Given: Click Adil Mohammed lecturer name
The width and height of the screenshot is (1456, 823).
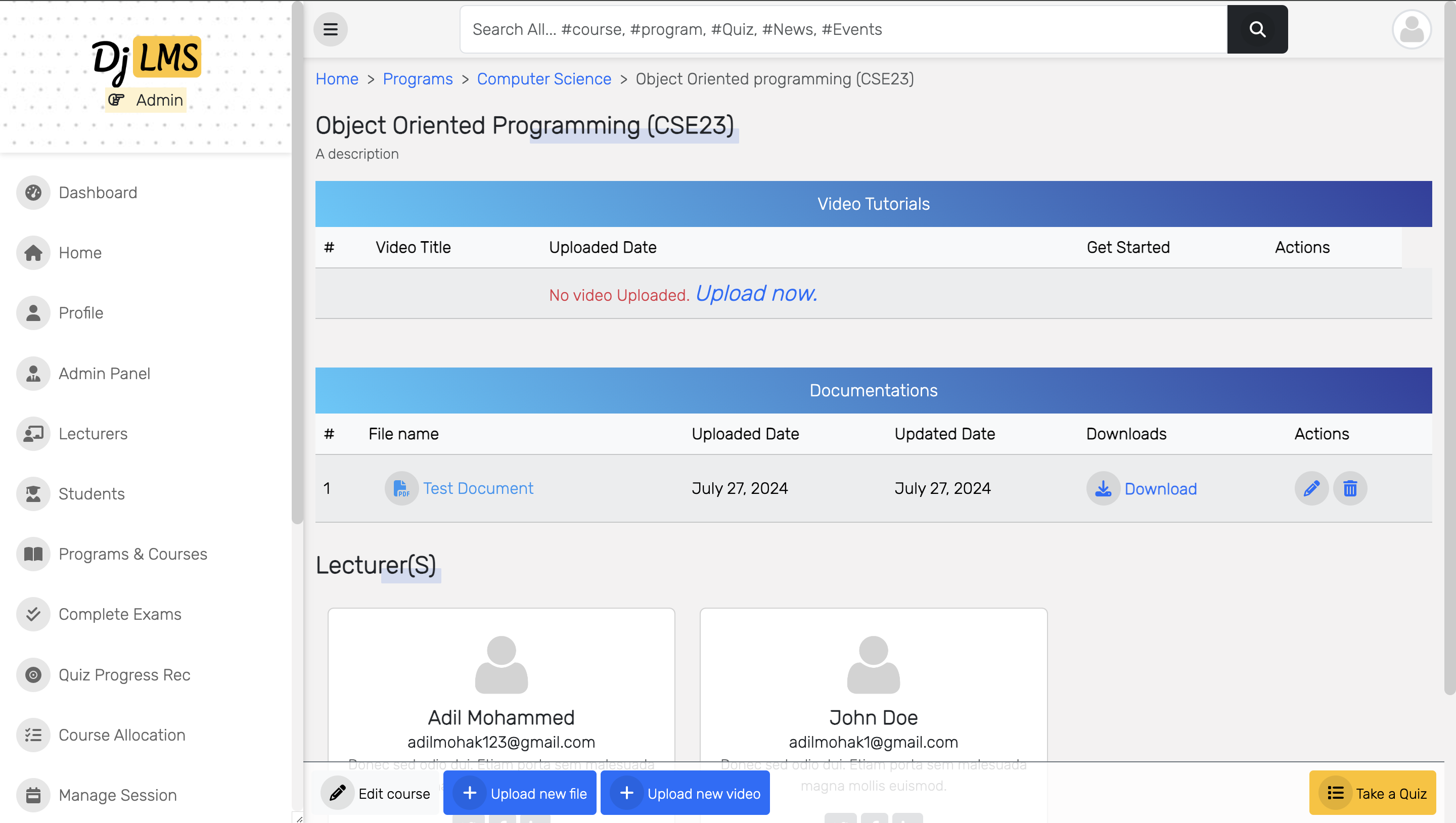Looking at the screenshot, I should click(502, 718).
